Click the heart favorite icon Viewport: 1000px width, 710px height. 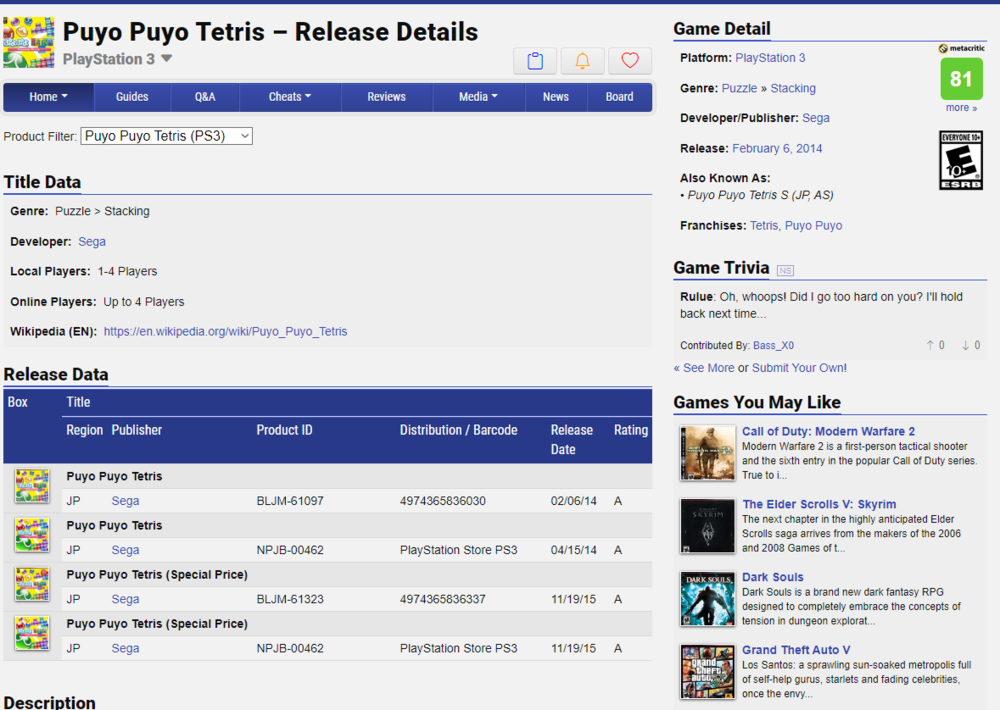[x=630, y=61]
